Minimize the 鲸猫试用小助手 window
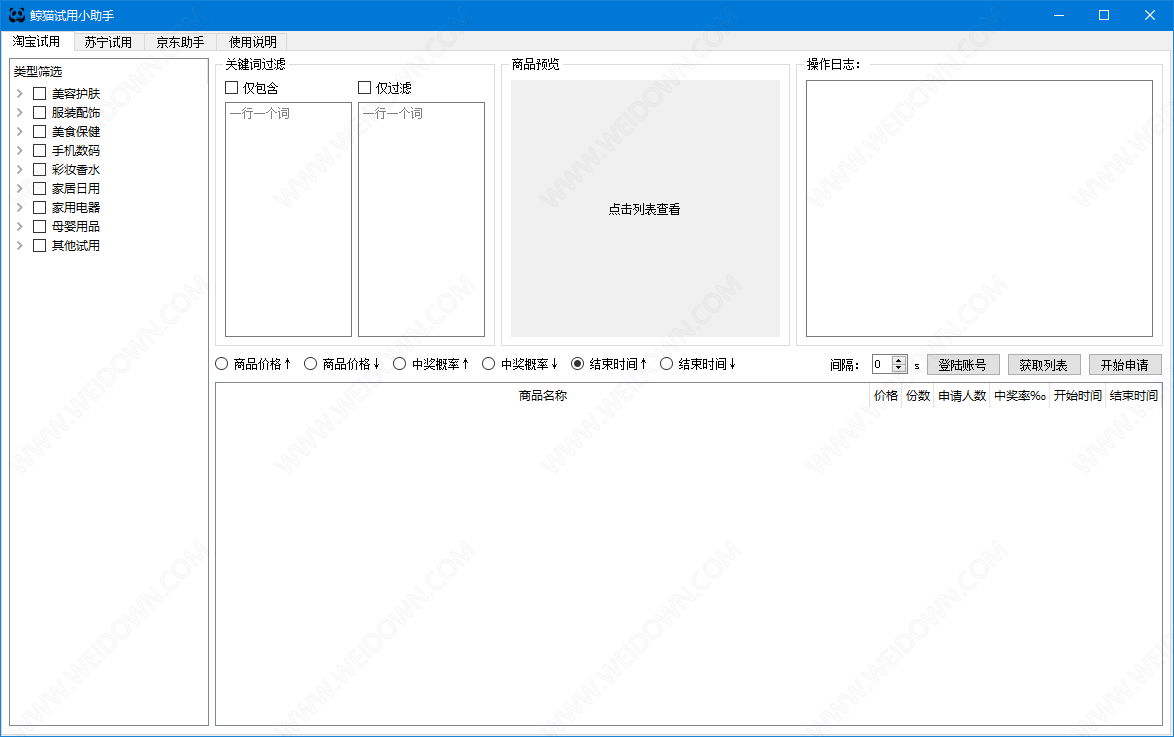Viewport: 1174px width, 737px height. pos(1059,15)
